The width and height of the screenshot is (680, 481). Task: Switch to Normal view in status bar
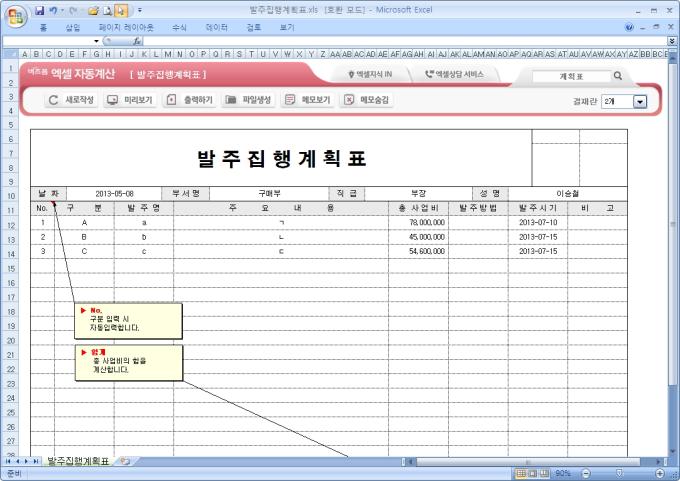(521, 473)
